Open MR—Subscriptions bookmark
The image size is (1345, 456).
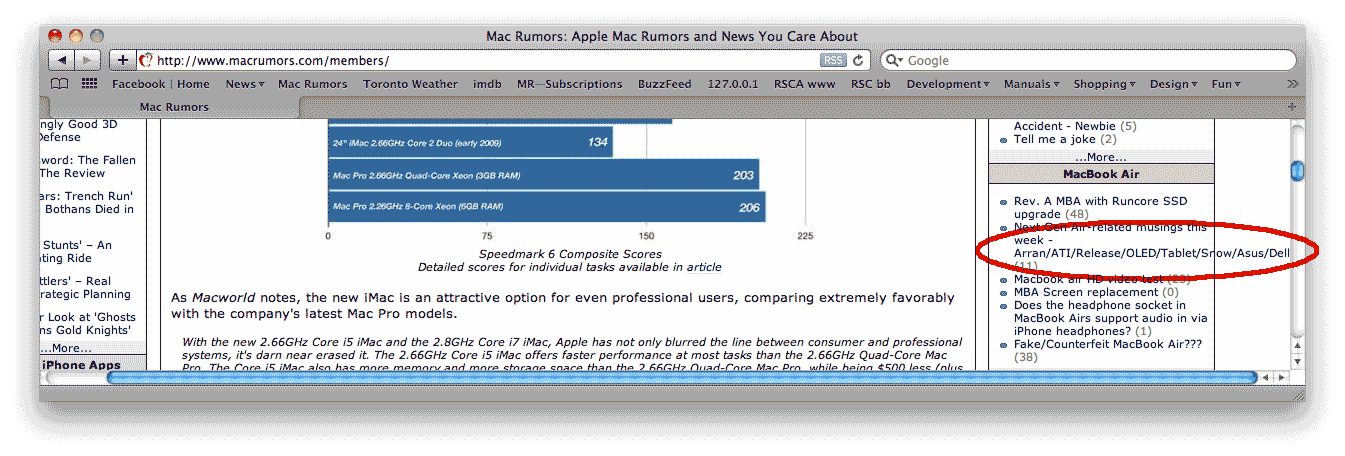(x=569, y=84)
